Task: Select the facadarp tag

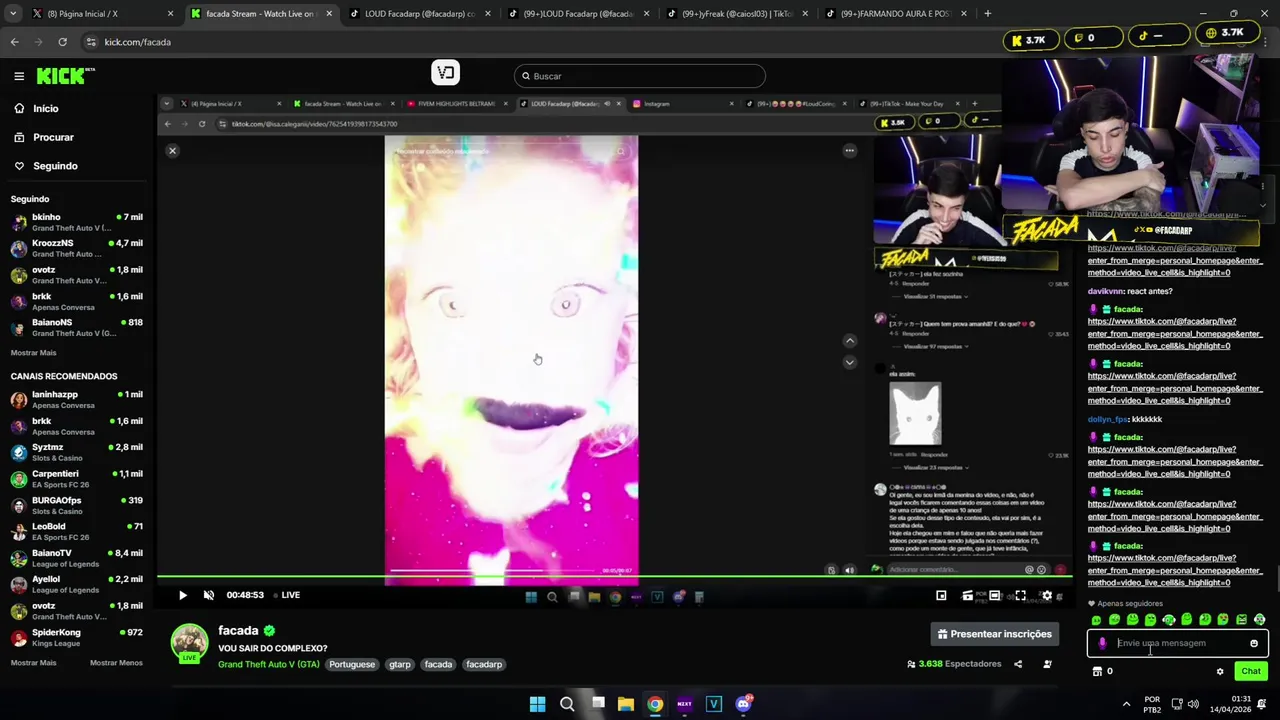Action: pos(484,664)
